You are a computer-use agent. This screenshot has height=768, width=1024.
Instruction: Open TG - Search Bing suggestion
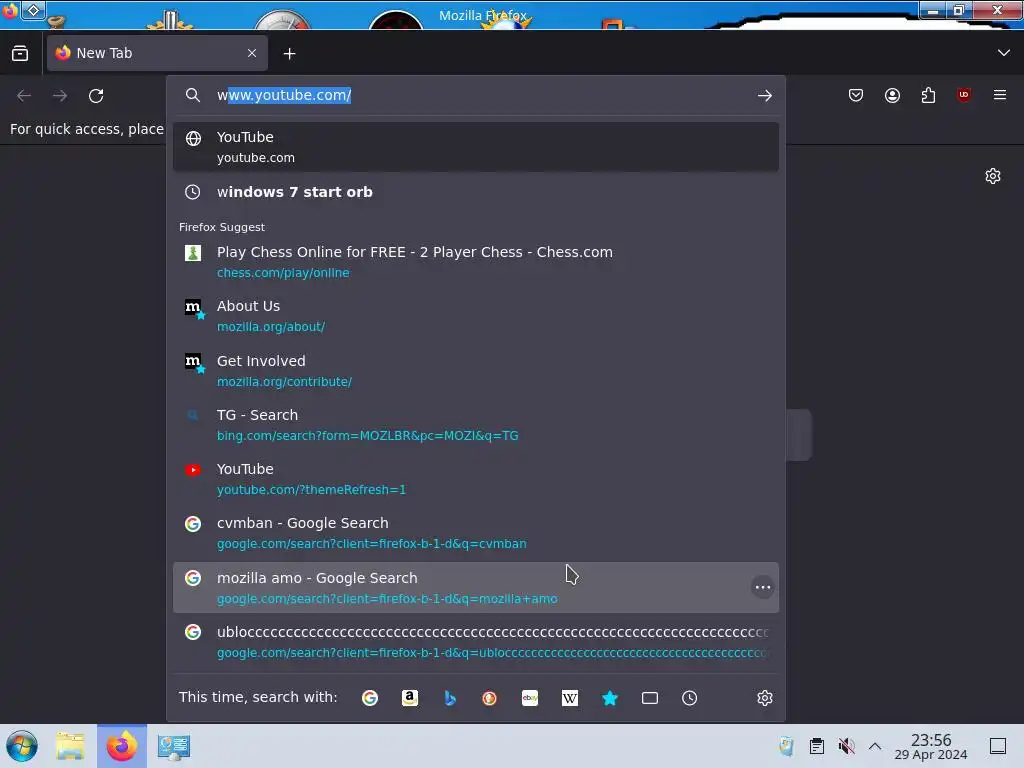tap(475, 425)
